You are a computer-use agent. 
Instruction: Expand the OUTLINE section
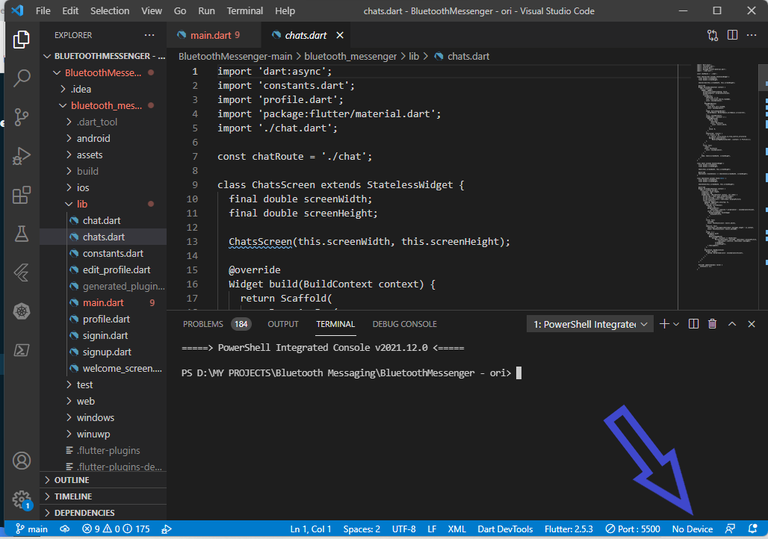click(71, 480)
